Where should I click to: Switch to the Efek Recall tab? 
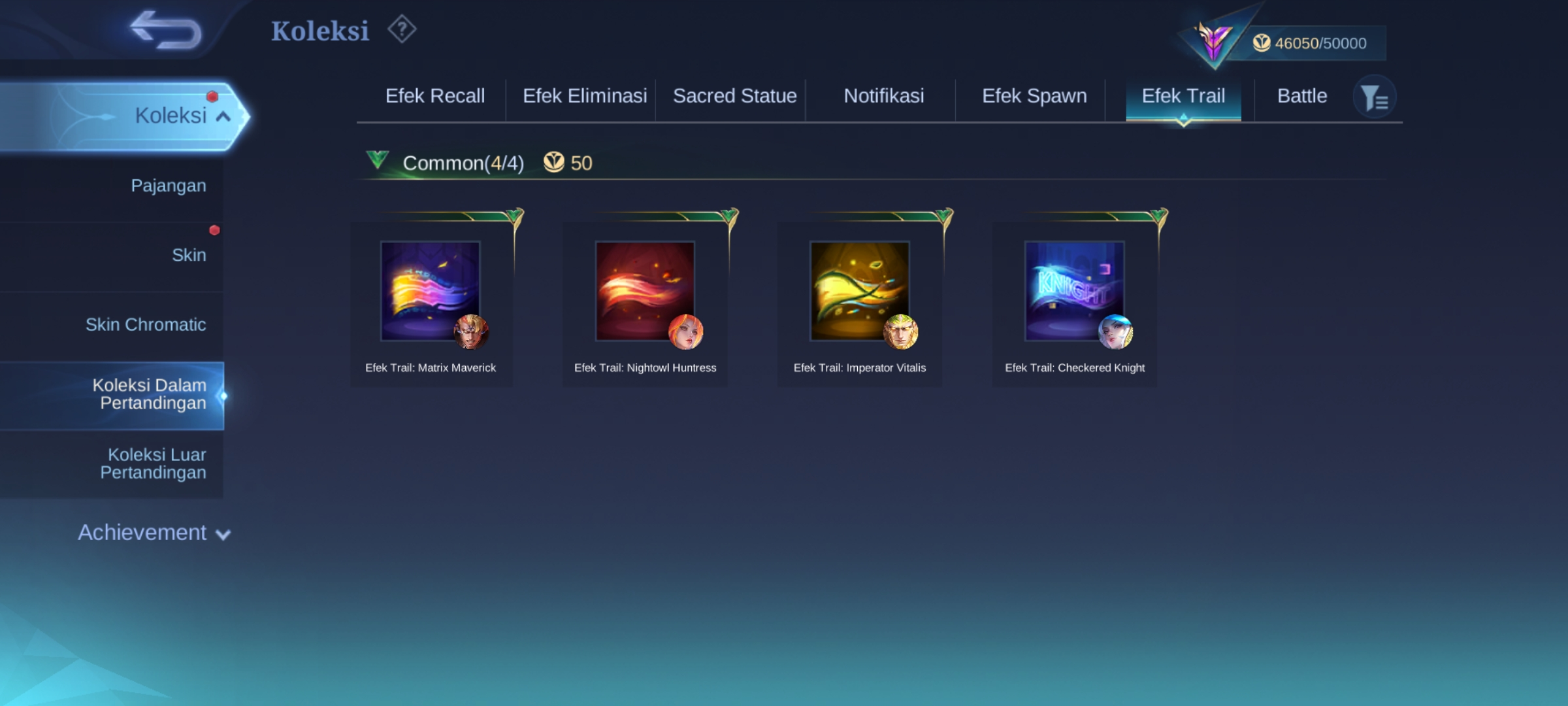434,96
